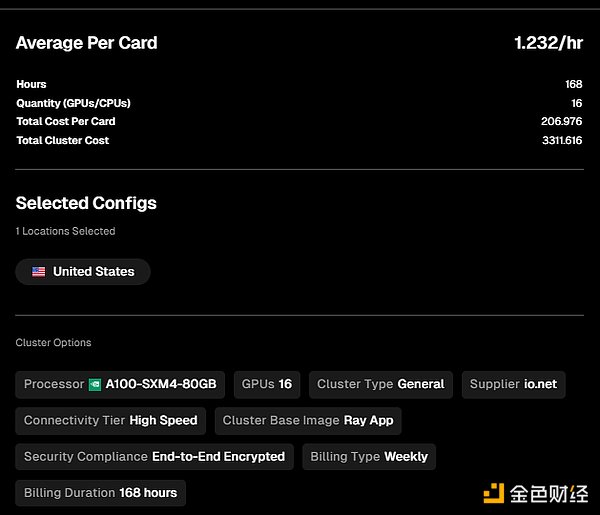Click the United States flag icon

point(39,271)
